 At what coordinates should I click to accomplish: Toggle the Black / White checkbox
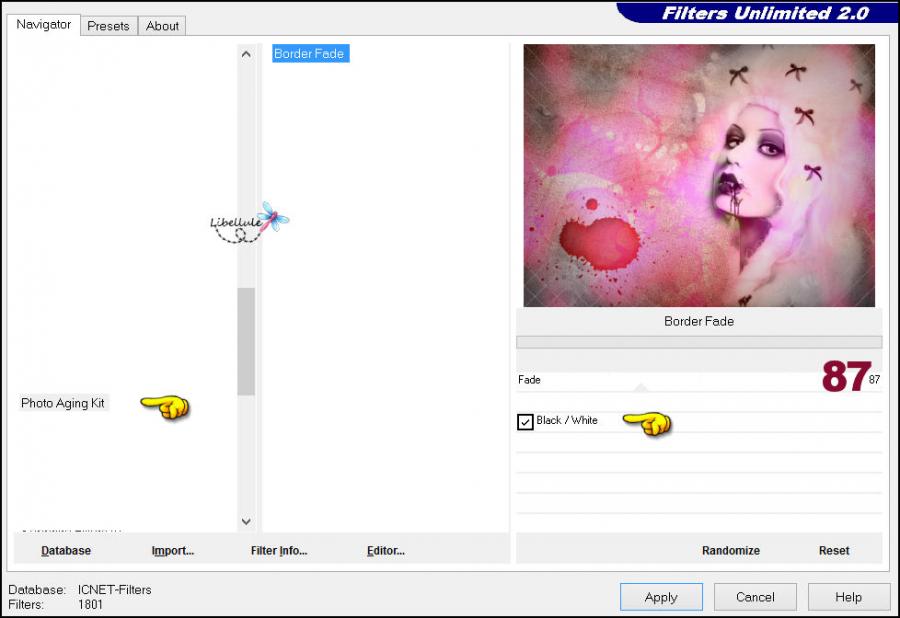[525, 422]
